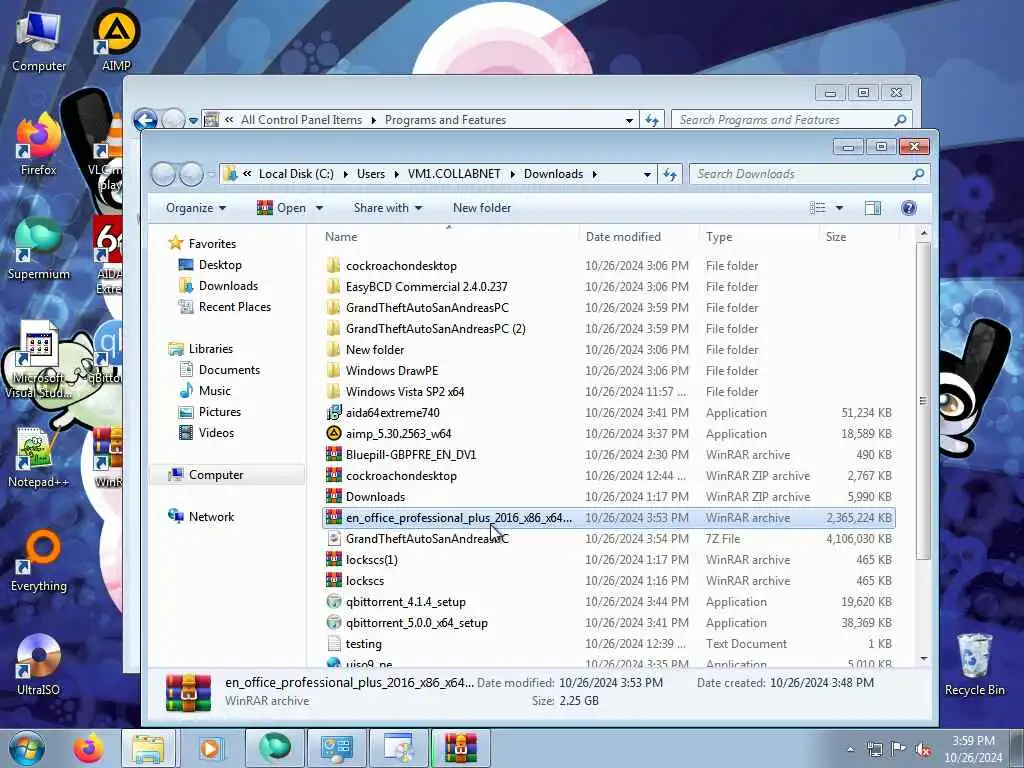Click Local Disk (C:) in breadcrumb
This screenshot has width=1024, height=768.
tap(296, 174)
